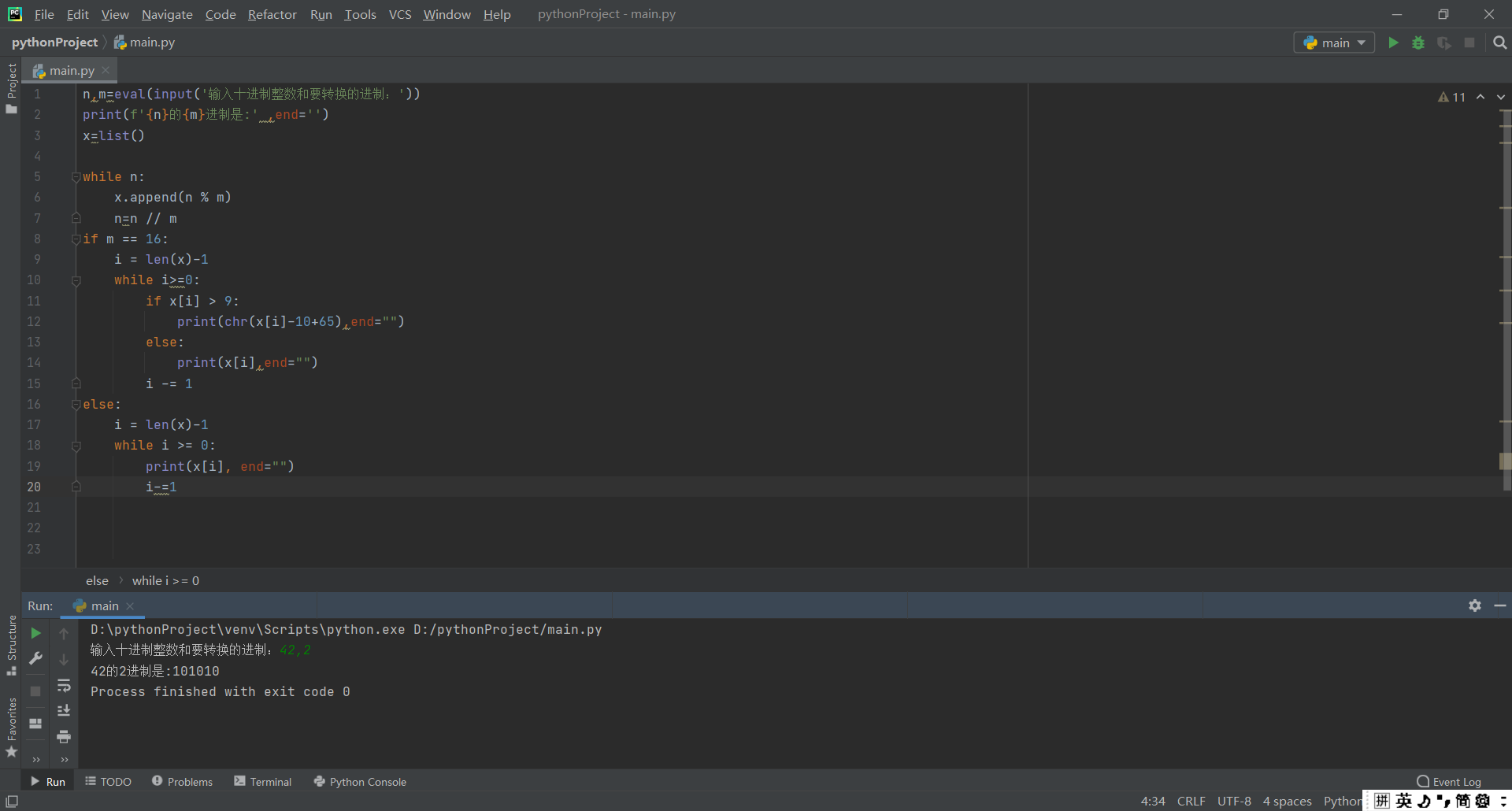Click the PyCharm logo icon

(x=15, y=14)
